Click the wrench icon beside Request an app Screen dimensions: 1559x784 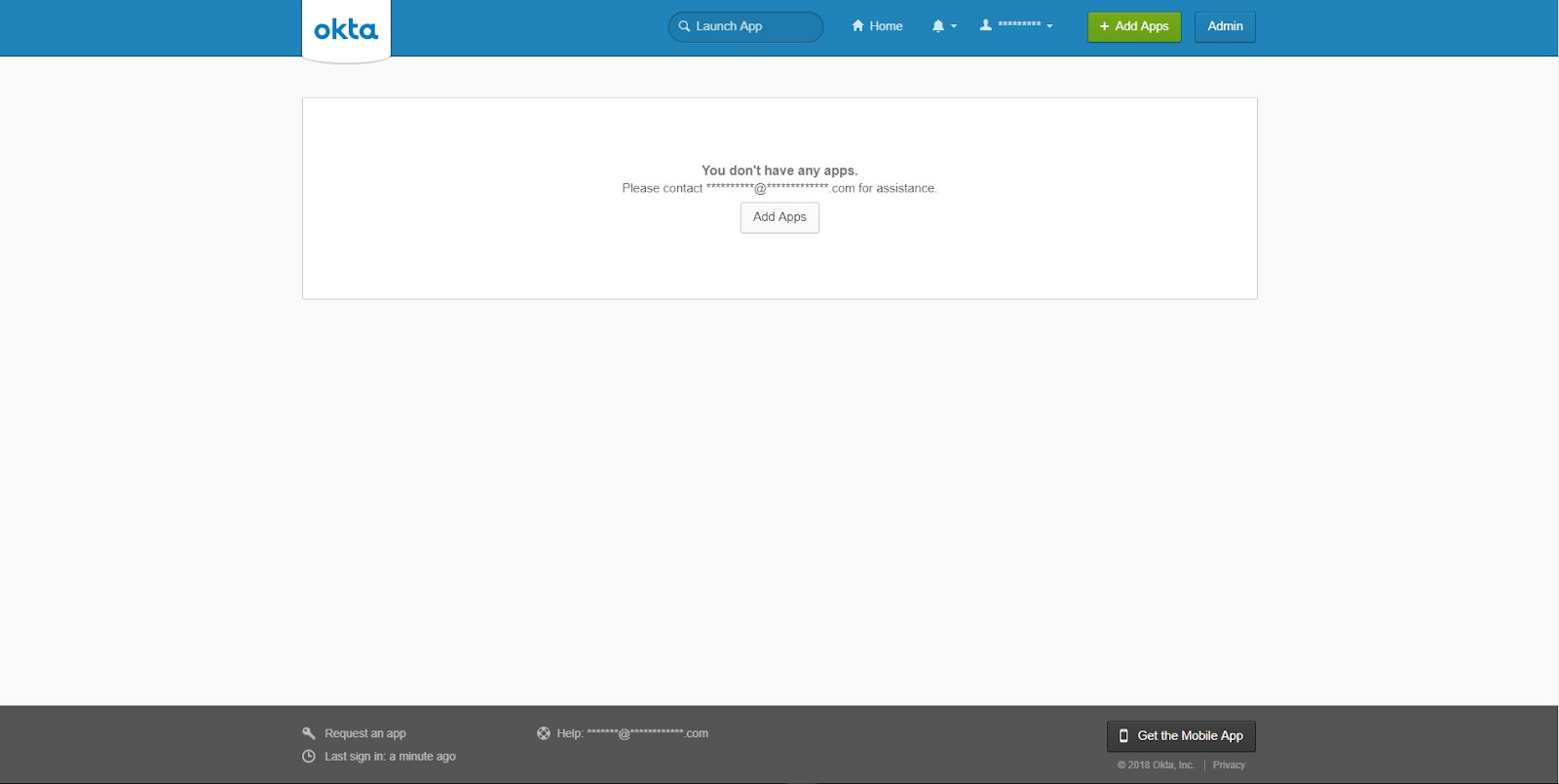[x=309, y=733]
